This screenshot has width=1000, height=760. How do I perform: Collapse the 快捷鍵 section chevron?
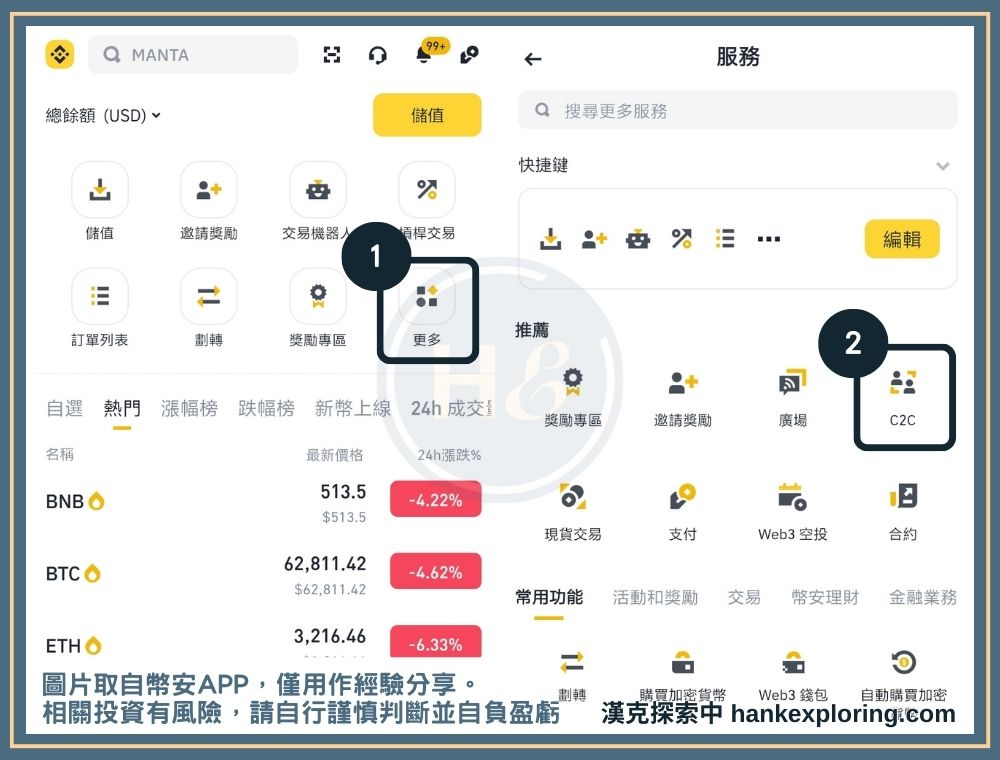(x=943, y=166)
